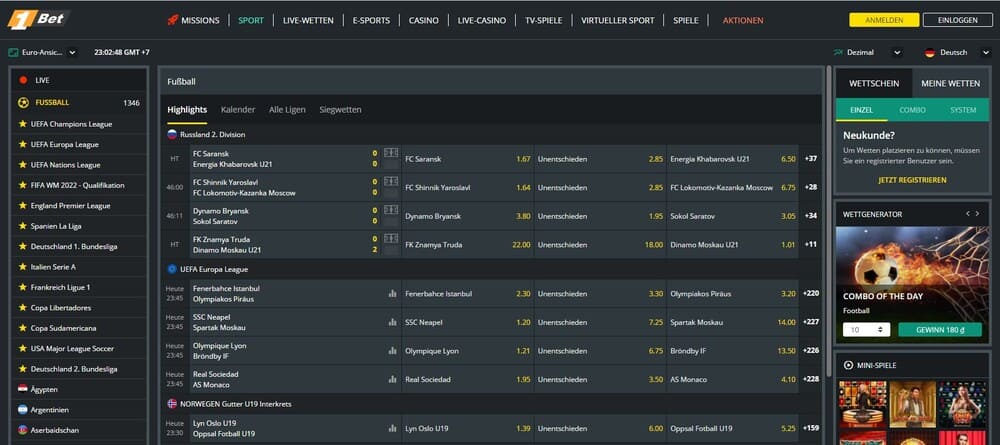Click the yellow Anmelden button

click(x=884, y=20)
